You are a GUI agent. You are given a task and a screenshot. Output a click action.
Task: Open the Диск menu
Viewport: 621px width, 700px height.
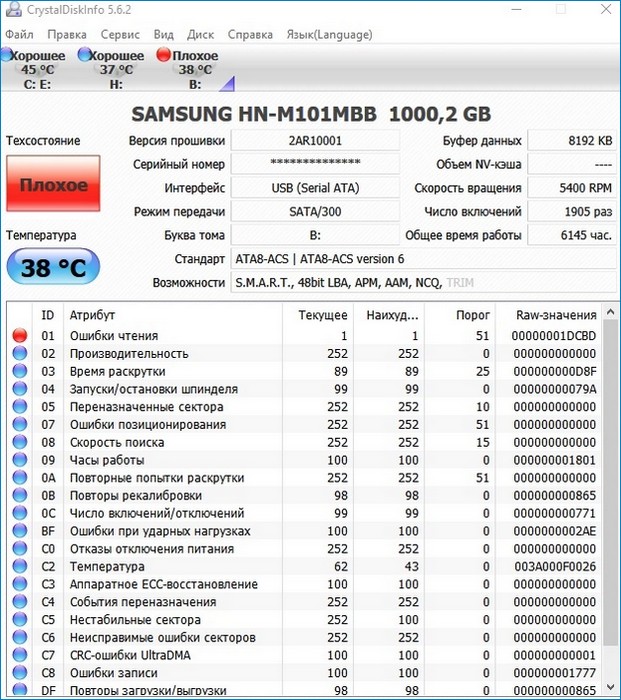[x=199, y=34]
